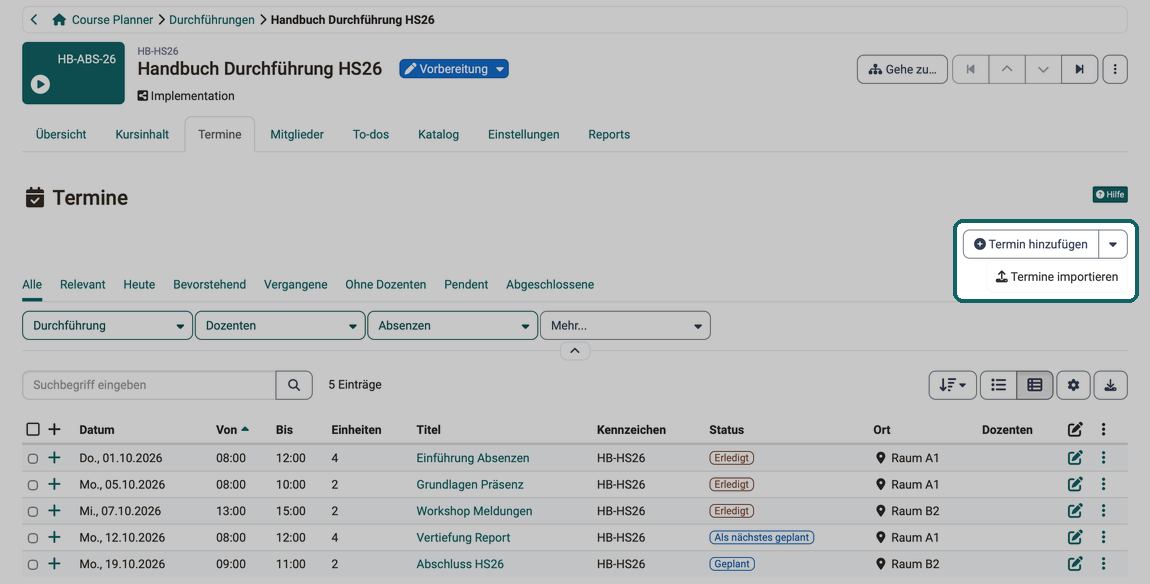Viewport: 1150px width, 584px height.
Task: Open the Vorbereitung status dropdown
Action: [454, 69]
